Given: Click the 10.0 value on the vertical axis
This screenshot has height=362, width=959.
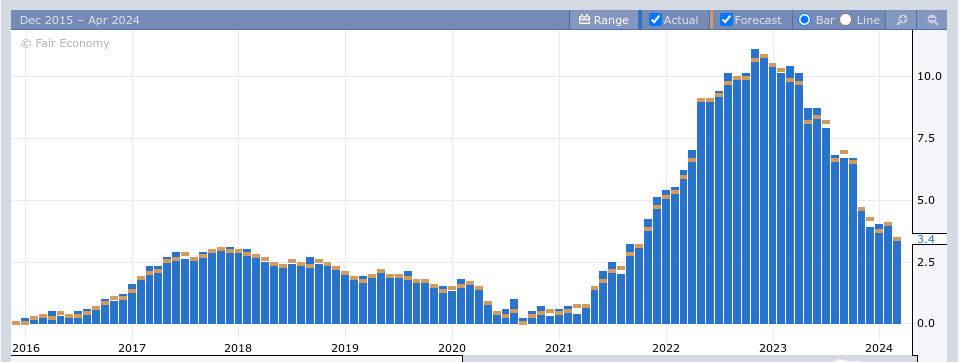Looking at the screenshot, I should point(929,76).
